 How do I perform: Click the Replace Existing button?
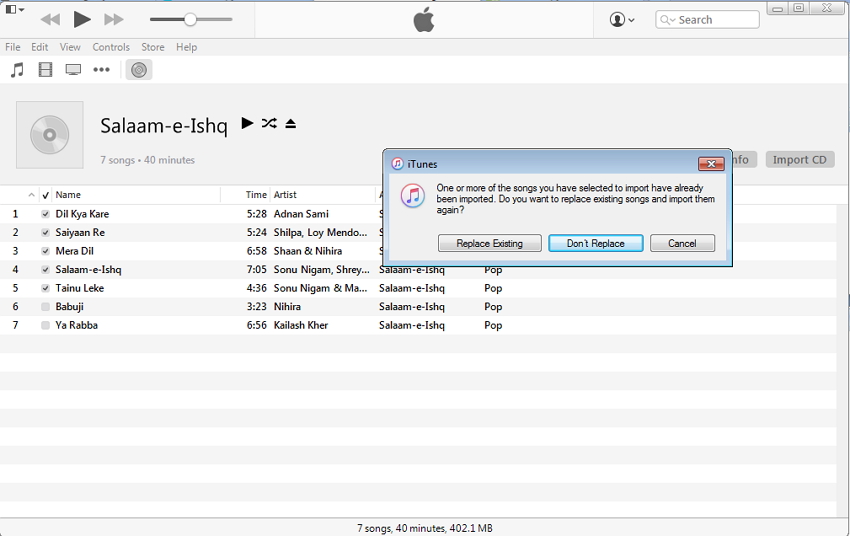(x=489, y=243)
